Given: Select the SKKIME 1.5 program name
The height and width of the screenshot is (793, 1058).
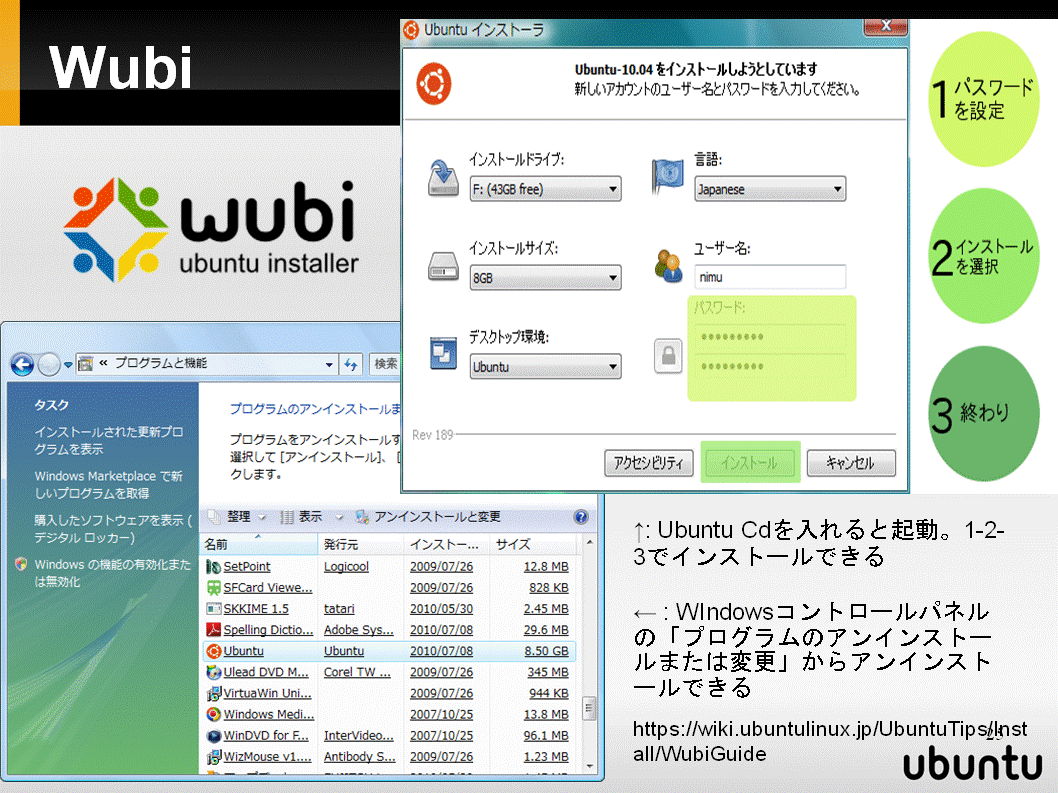Looking at the screenshot, I should 256,609.
